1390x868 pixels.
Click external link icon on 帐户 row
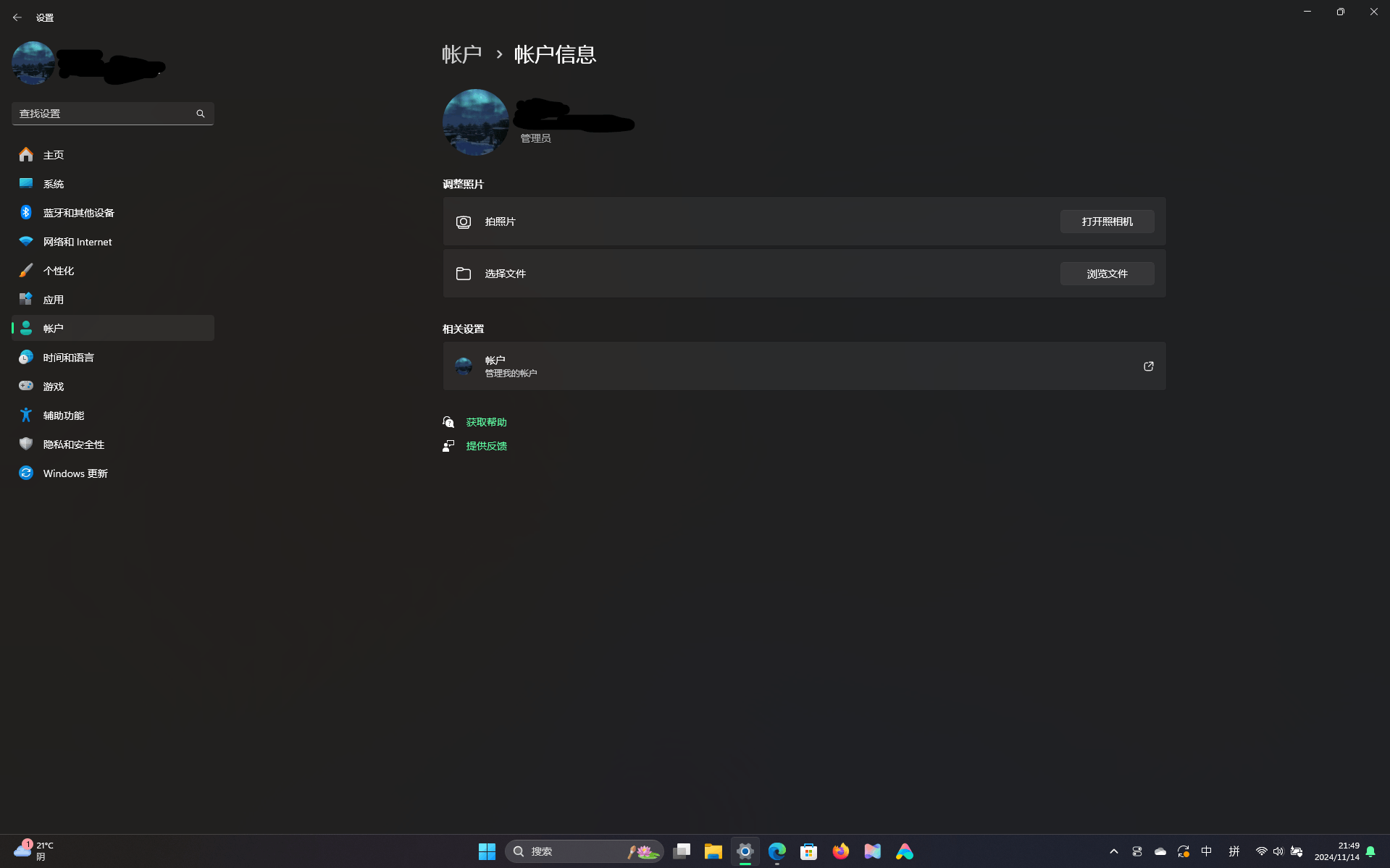(1148, 366)
